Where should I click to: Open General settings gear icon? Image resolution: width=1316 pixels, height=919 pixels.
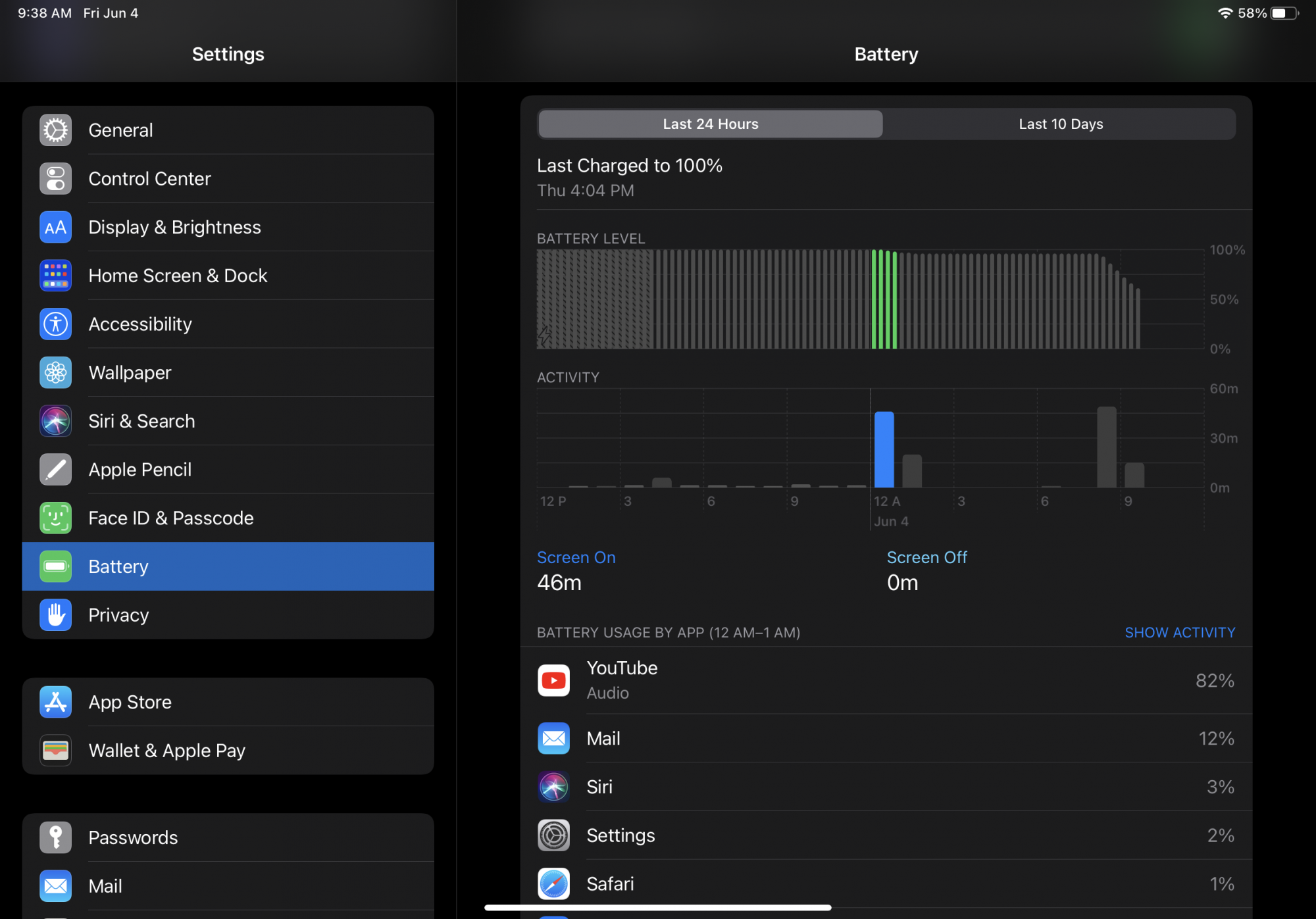[55, 130]
